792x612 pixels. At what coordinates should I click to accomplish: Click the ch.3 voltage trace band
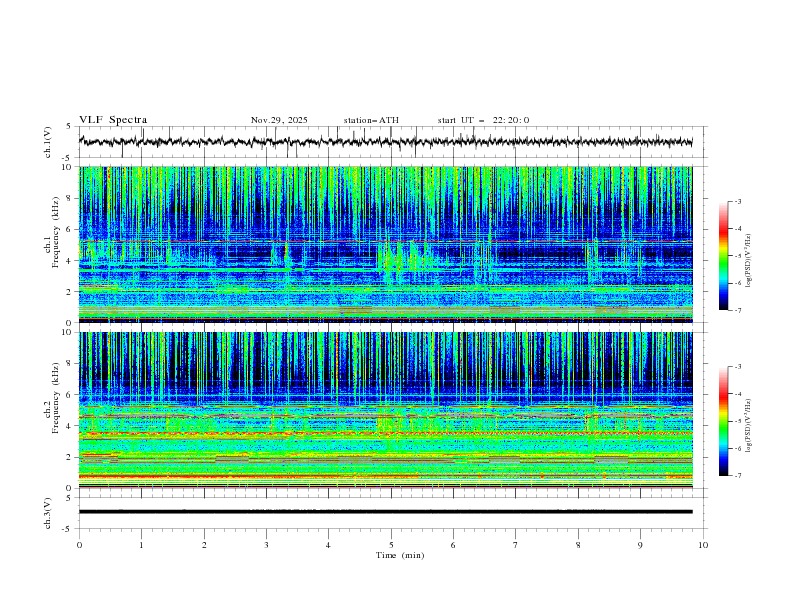click(385, 512)
